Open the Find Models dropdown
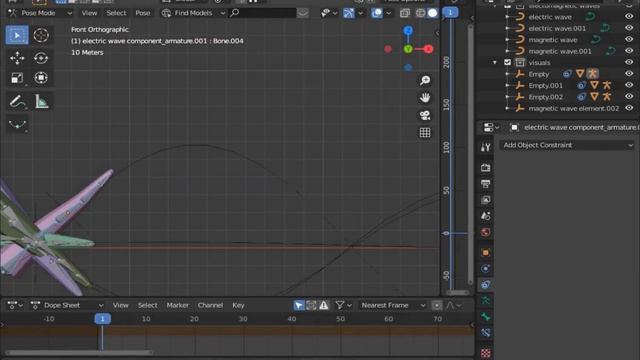The width and height of the screenshot is (640, 360). pyautogui.click(x=193, y=13)
